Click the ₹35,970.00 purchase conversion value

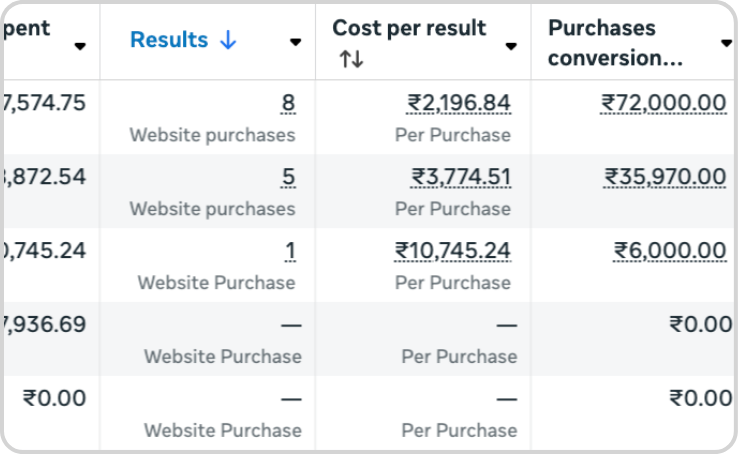pyautogui.click(x=665, y=178)
